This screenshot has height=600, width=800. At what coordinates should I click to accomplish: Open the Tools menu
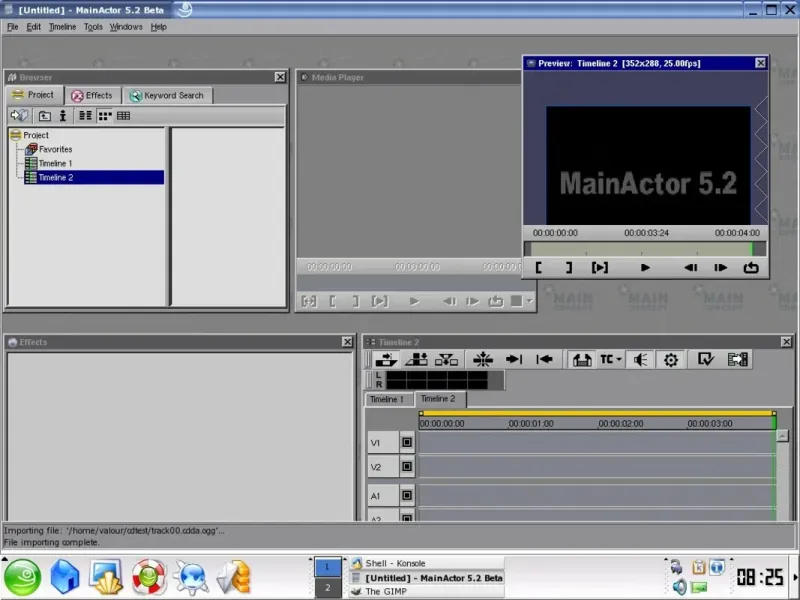click(93, 27)
